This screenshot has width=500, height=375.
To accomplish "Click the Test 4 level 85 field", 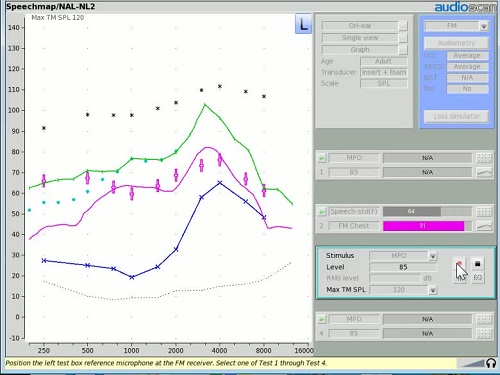I will 354,333.
